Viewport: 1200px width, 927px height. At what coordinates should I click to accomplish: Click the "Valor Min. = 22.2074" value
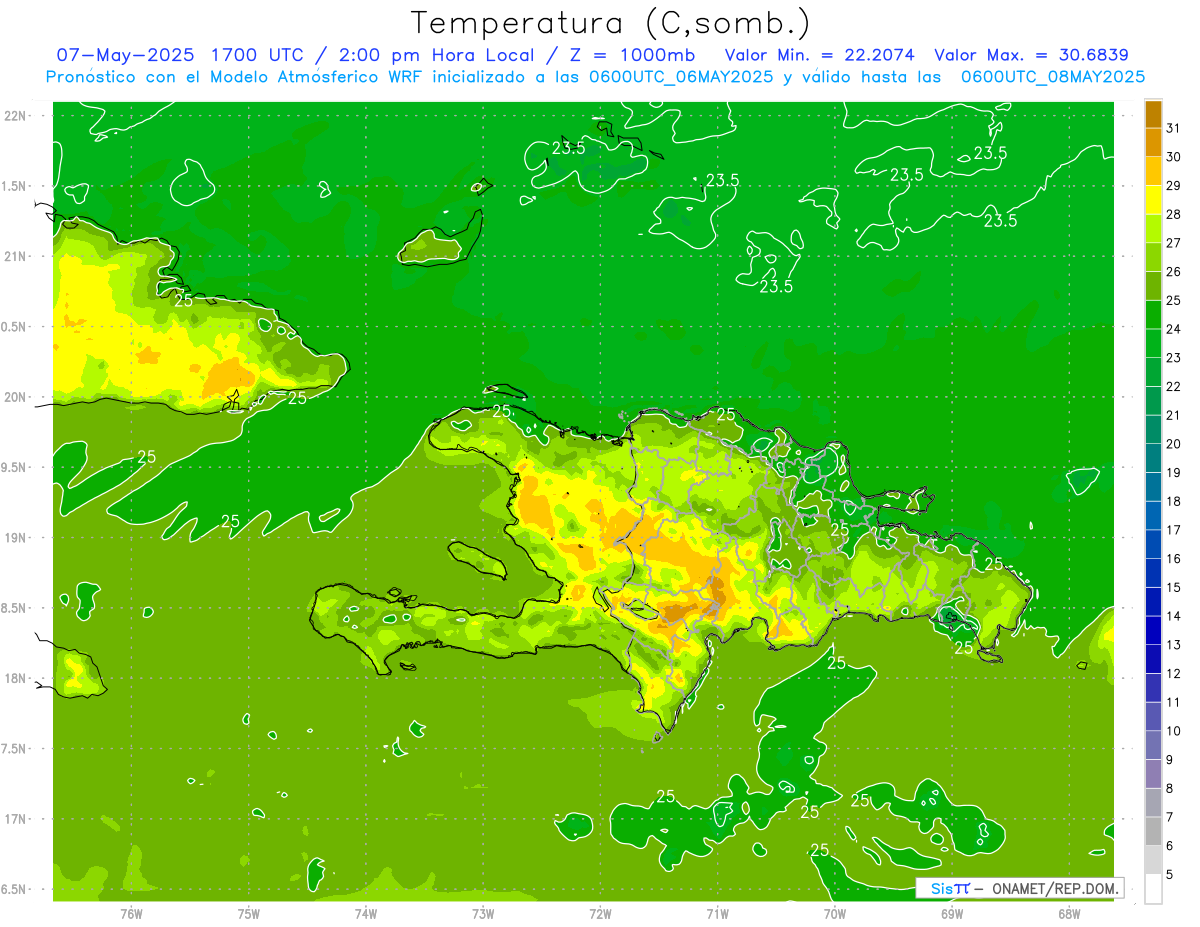point(820,55)
